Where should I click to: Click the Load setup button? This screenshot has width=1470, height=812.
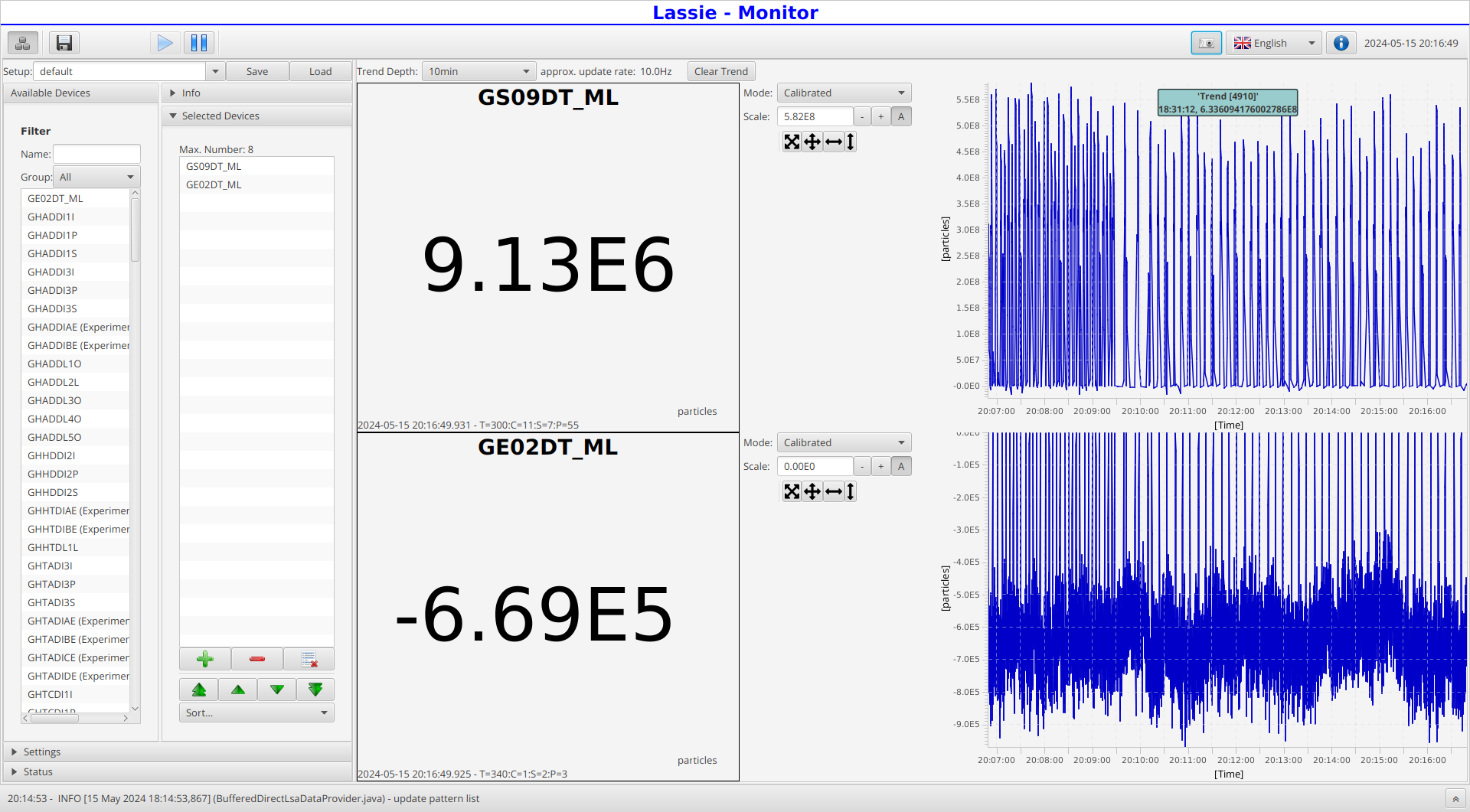tap(320, 71)
